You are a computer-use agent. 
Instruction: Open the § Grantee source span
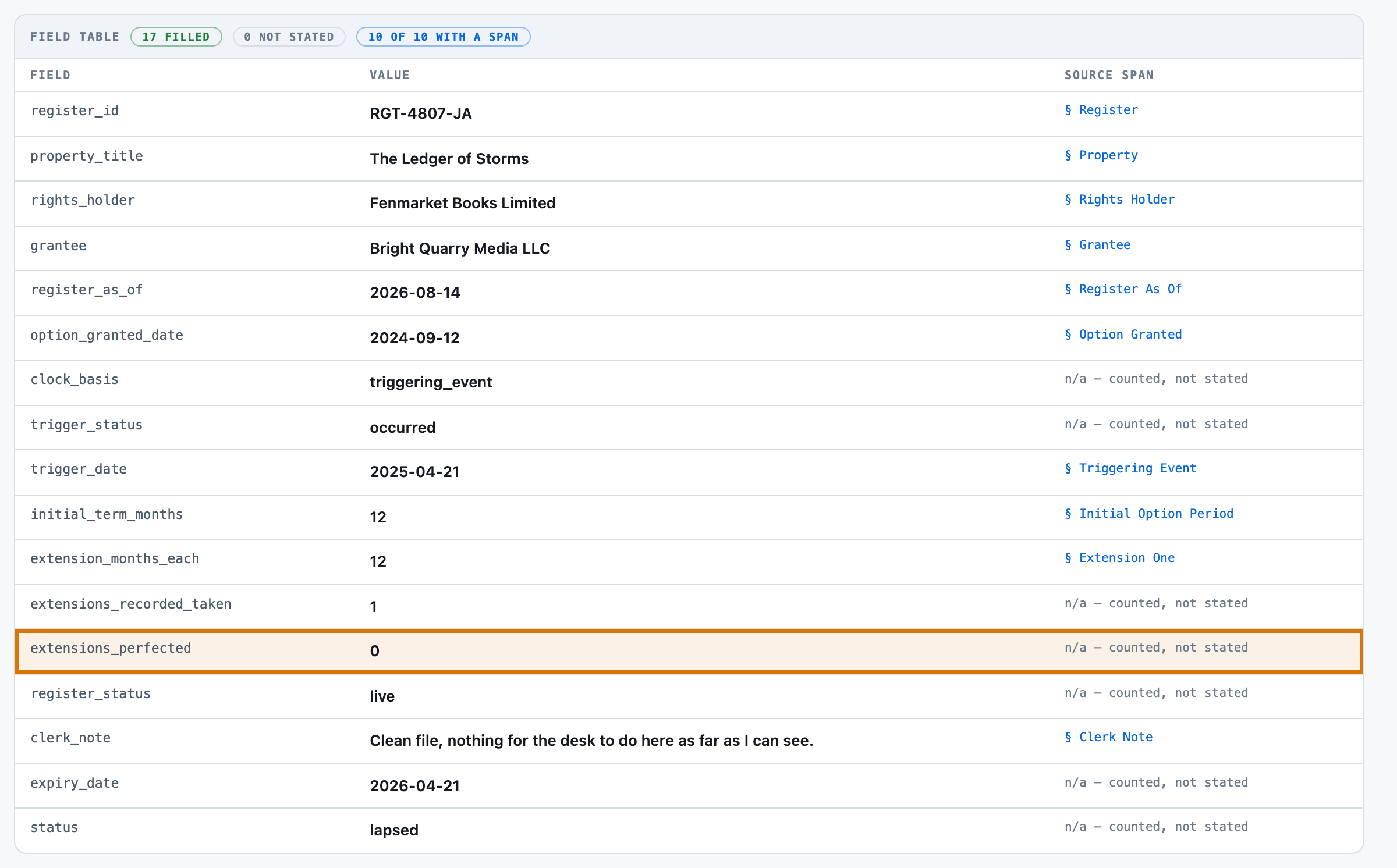[x=1097, y=245]
